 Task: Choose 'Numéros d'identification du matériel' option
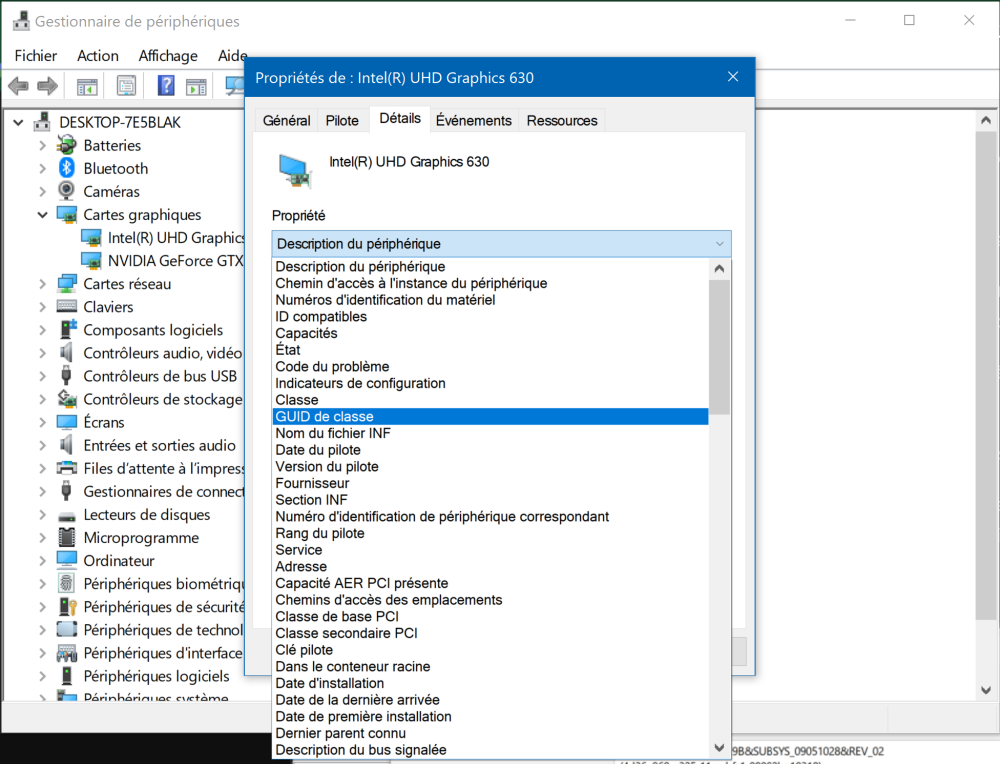pyautogui.click(x=385, y=300)
